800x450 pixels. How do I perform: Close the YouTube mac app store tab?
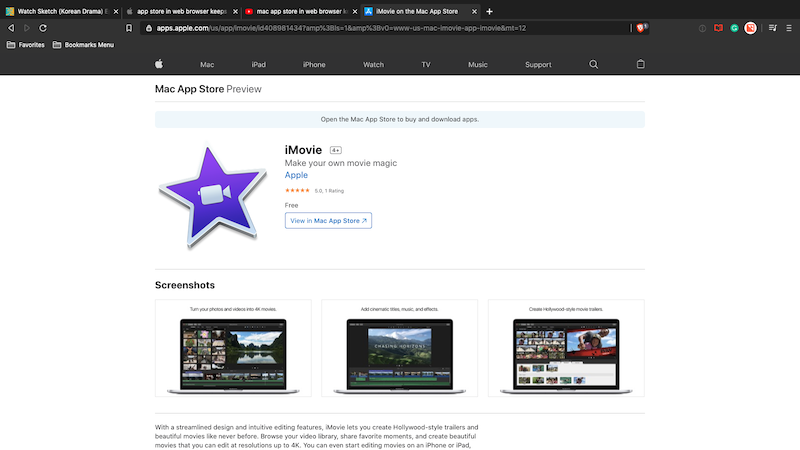click(x=355, y=11)
